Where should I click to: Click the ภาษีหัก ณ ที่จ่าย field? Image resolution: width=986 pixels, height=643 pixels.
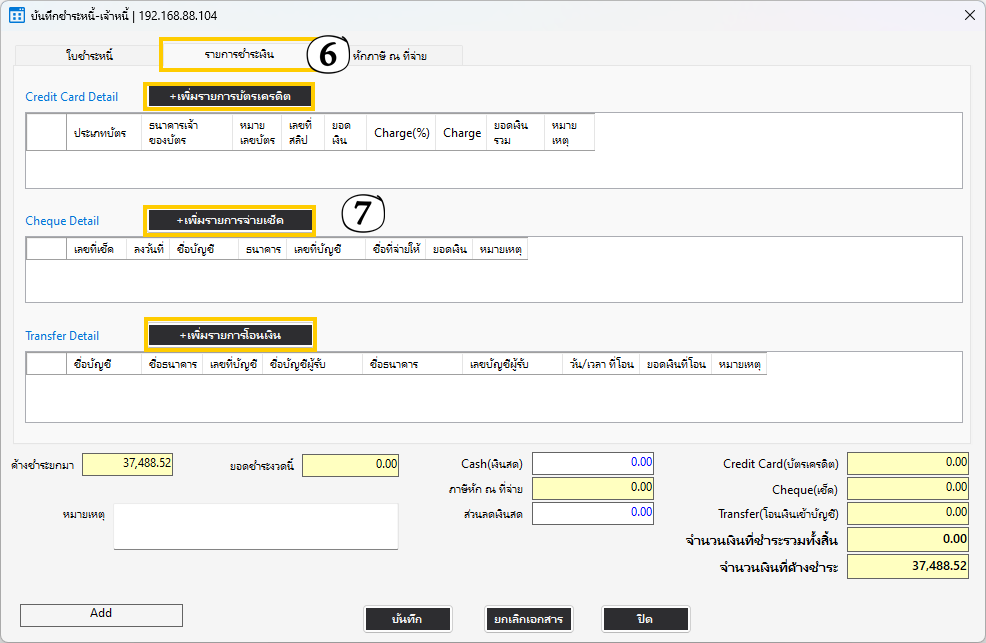point(592,488)
